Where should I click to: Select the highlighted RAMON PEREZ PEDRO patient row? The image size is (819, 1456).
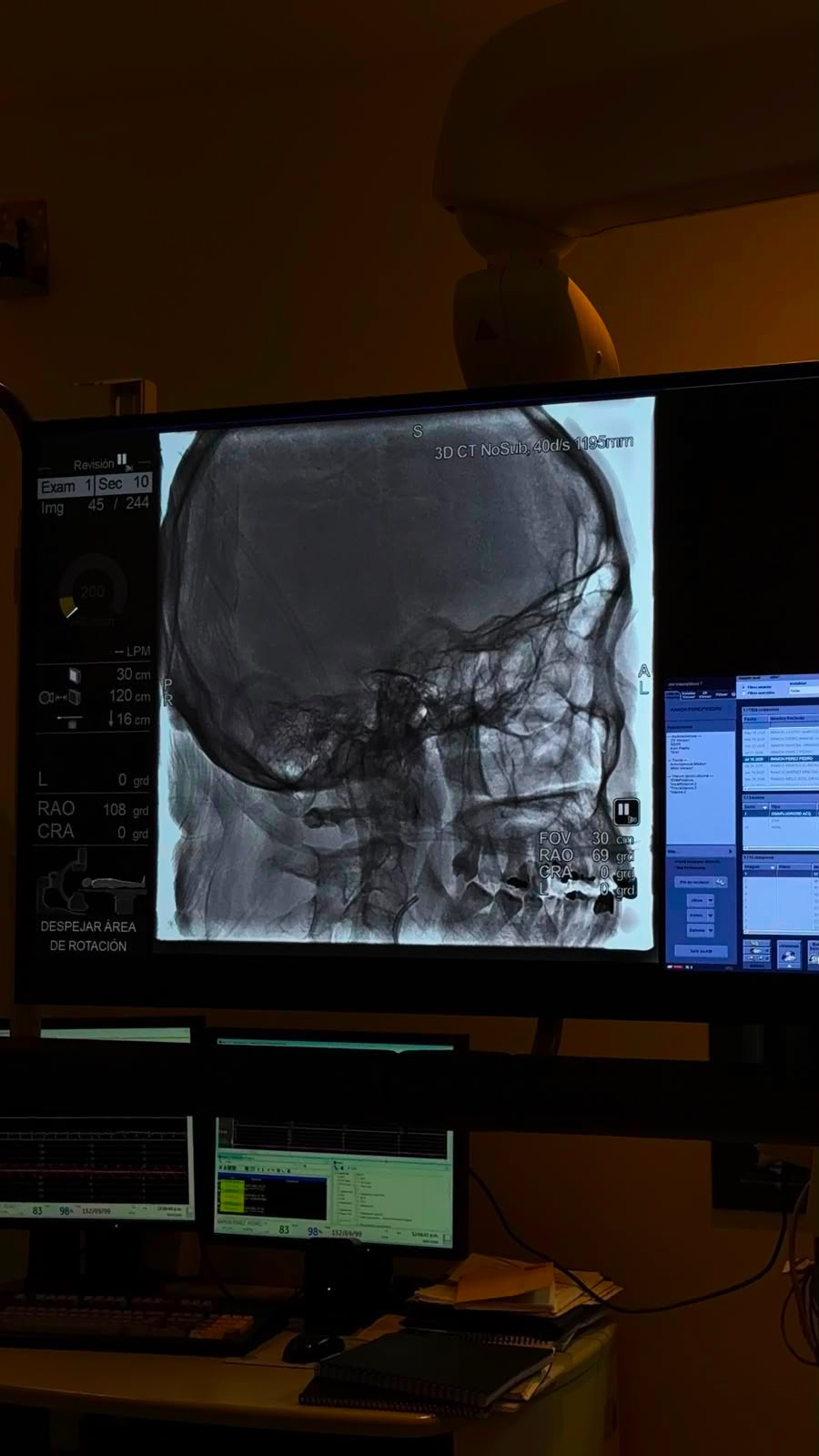click(781, 759)
